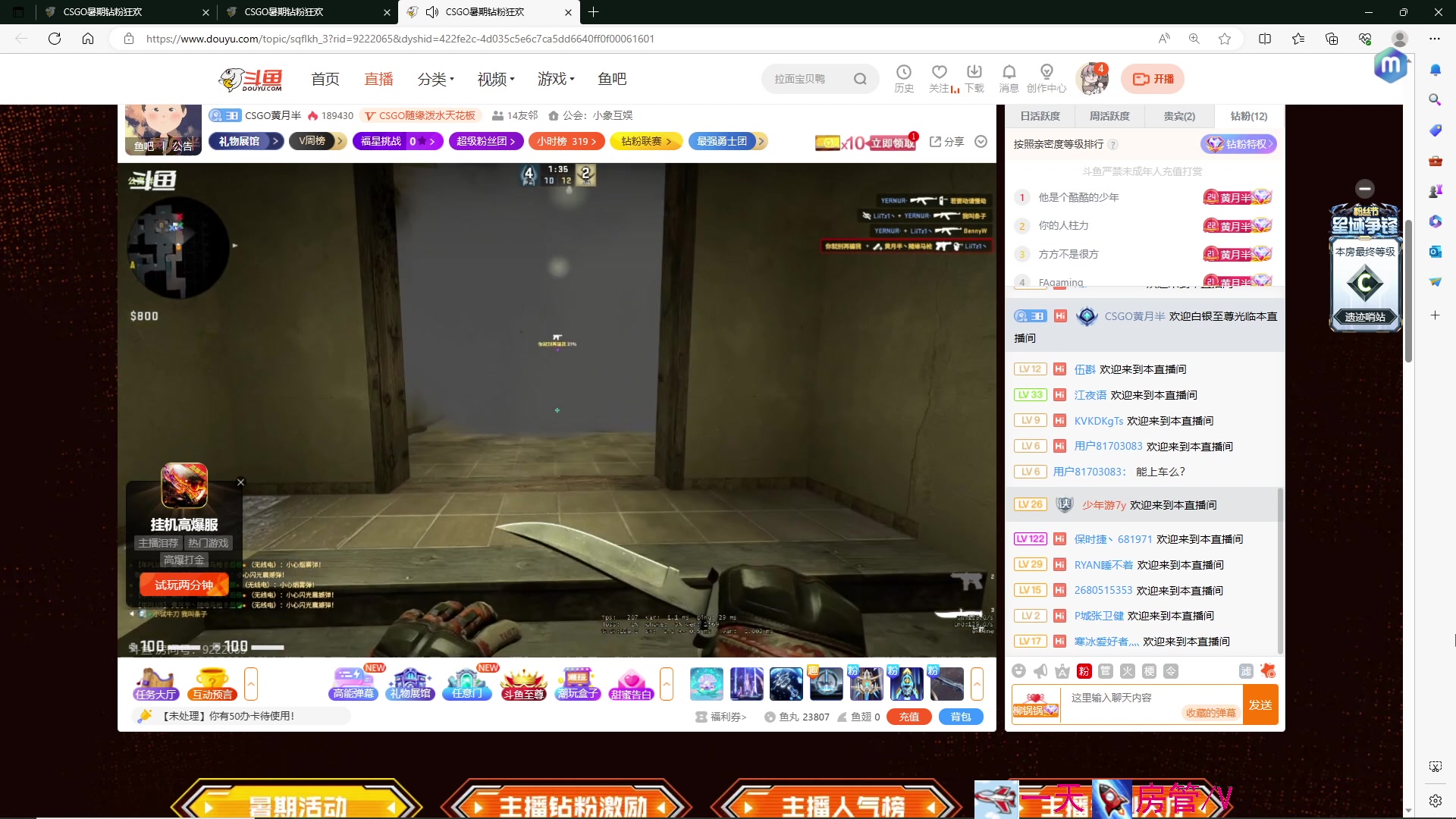Click the 试玩两分钟 trial button
1456x819 pixels.
184,585
